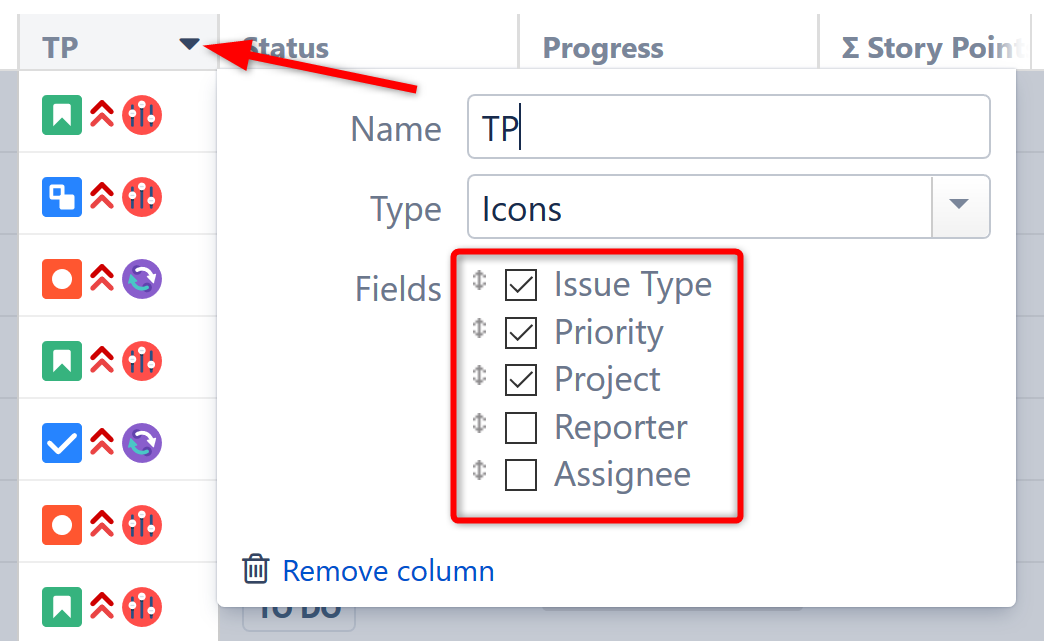Click a red Highest priority chevron icon
Image resolution: width=1044 pixels, height=641 pixels.
coord(100,115)
